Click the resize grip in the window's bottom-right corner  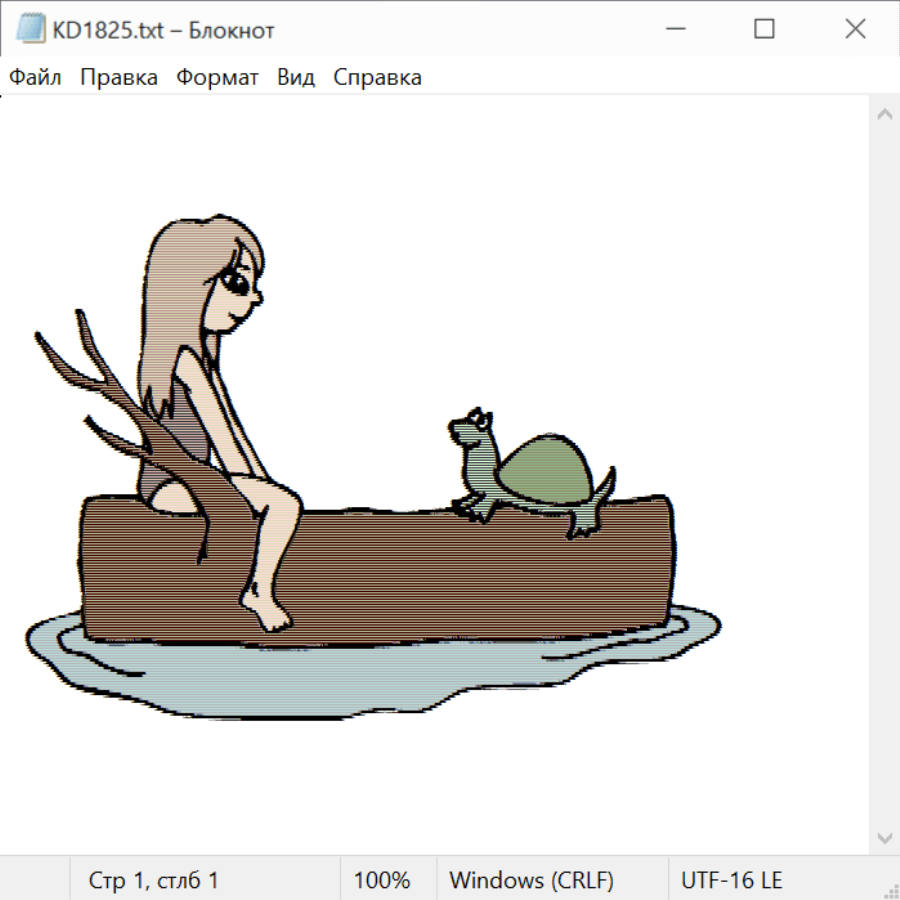pyautogui.click(x=890, y=890)
